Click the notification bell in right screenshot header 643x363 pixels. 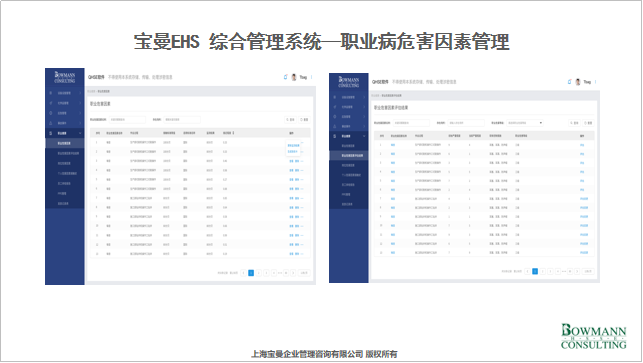click(569, 82)
